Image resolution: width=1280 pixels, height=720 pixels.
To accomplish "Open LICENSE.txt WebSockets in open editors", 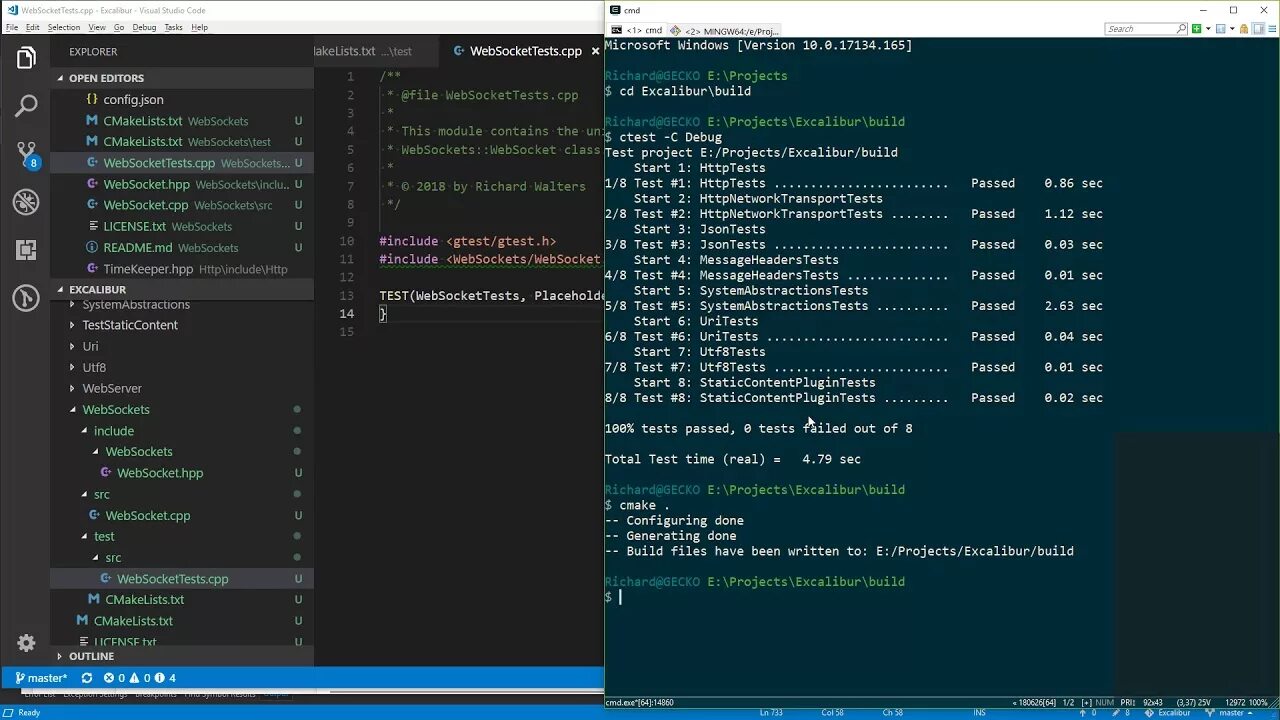I will [x=182, y=226].
